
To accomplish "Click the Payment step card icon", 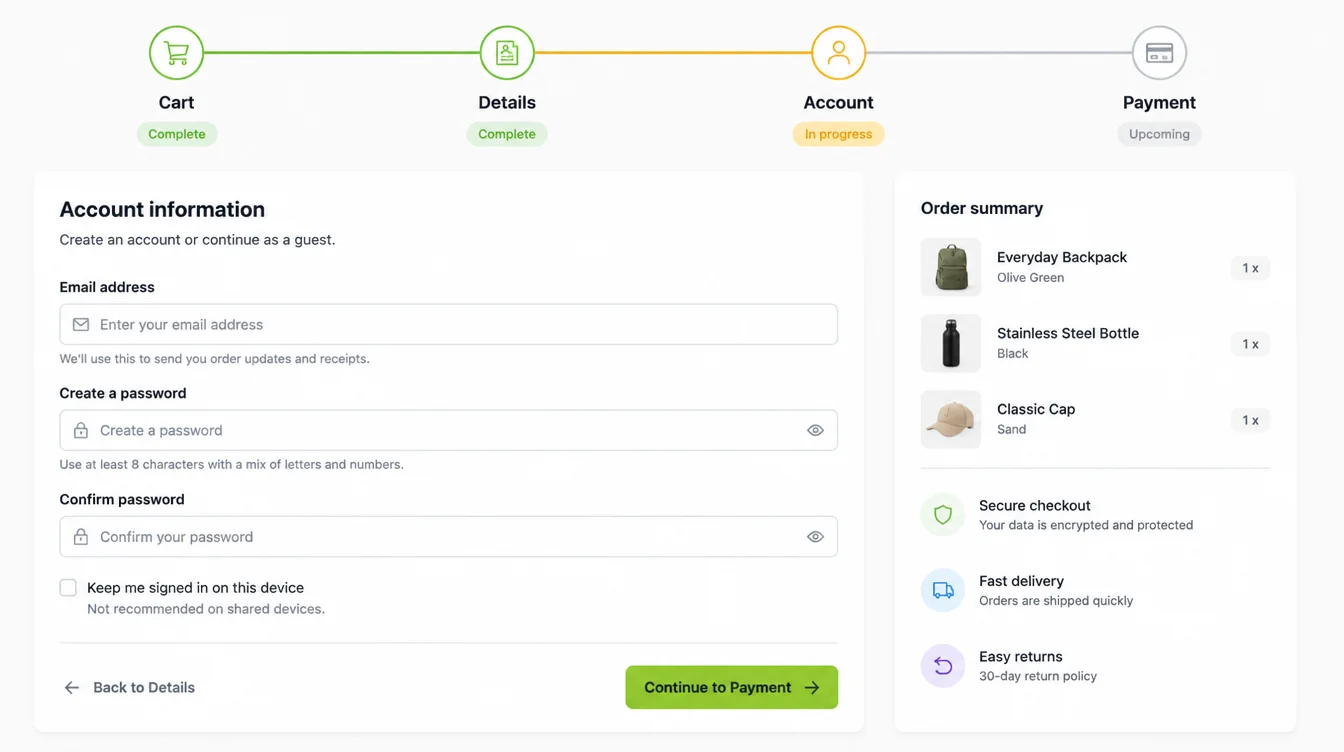I will [1159, 53].
